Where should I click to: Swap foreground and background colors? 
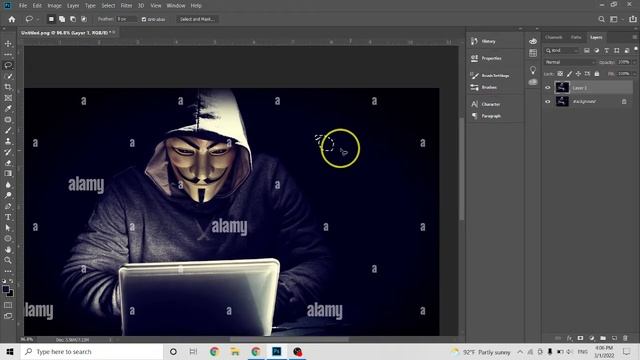click(x=11, y=281)
